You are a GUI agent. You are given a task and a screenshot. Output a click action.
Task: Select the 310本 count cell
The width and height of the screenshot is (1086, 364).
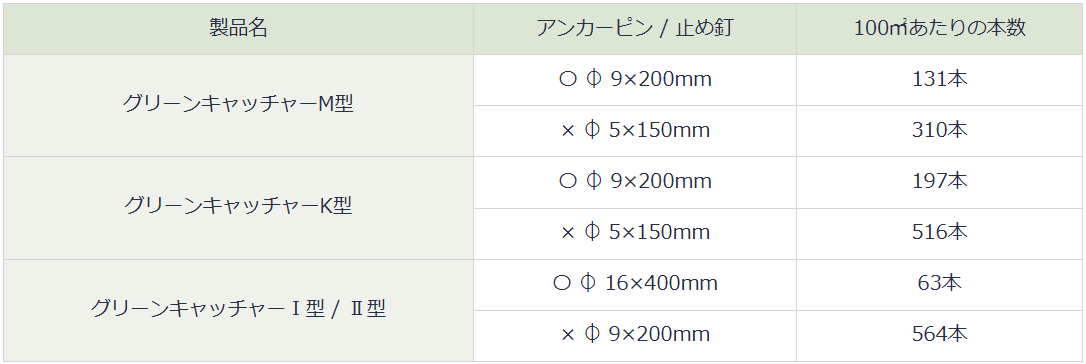point(940,131)
